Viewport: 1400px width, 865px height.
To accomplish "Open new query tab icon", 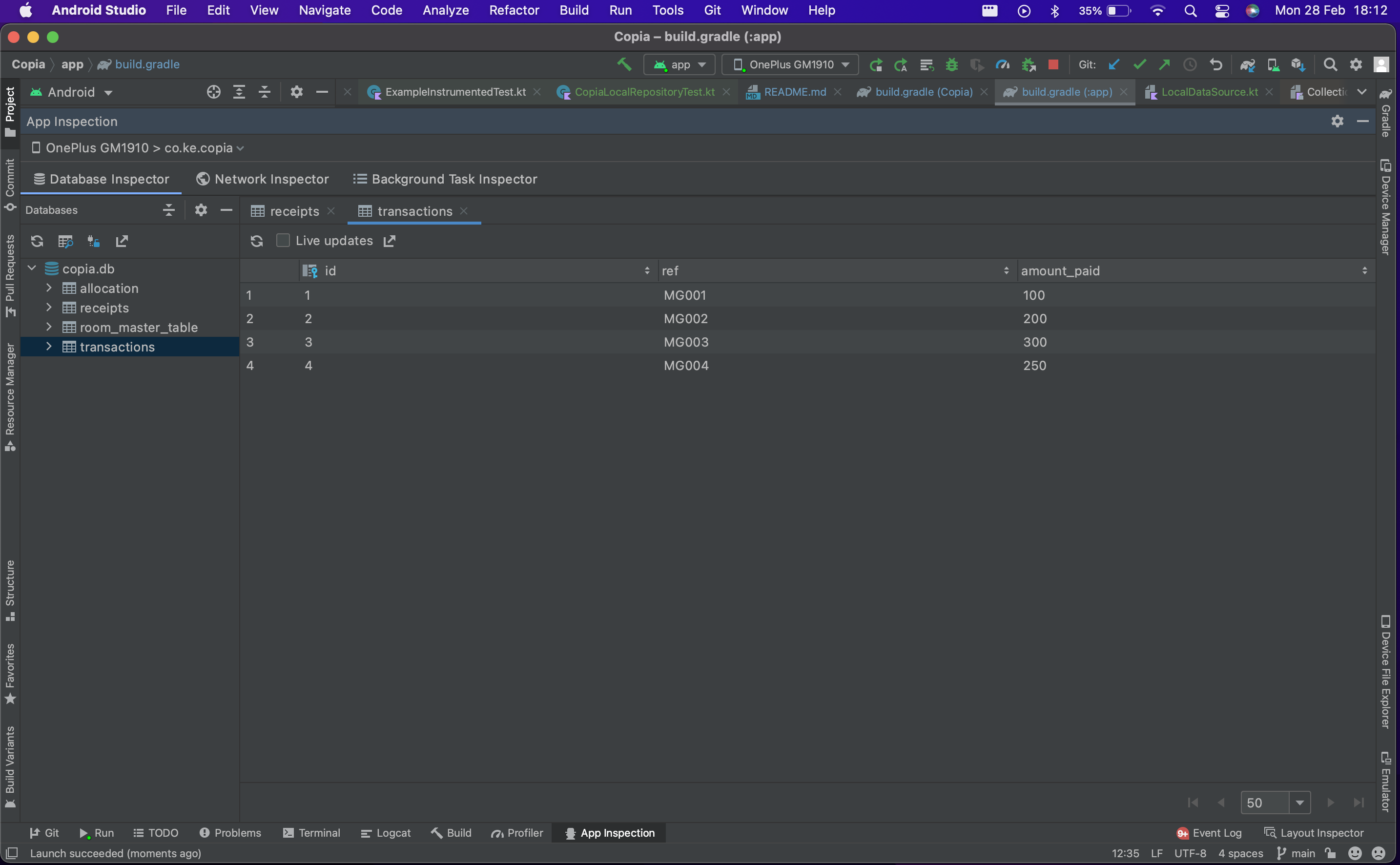I will point(65,241).
